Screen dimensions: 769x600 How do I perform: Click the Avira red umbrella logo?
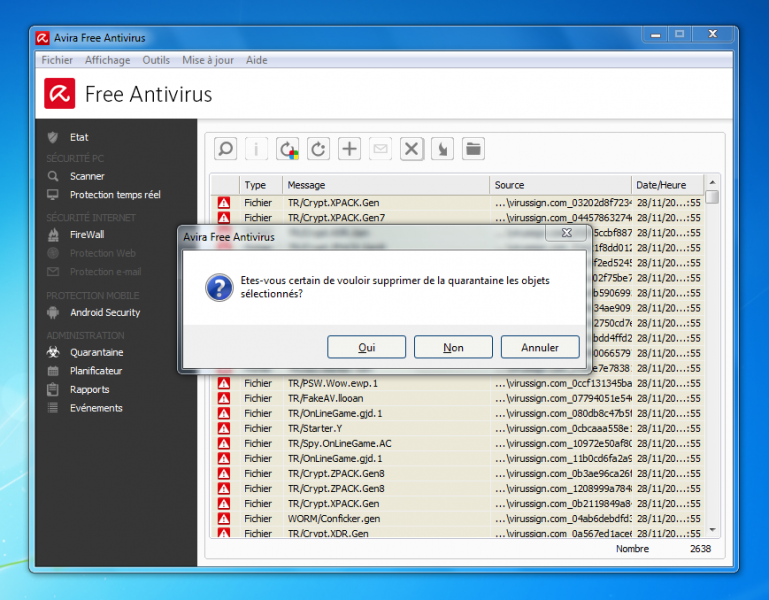point(59,93)
